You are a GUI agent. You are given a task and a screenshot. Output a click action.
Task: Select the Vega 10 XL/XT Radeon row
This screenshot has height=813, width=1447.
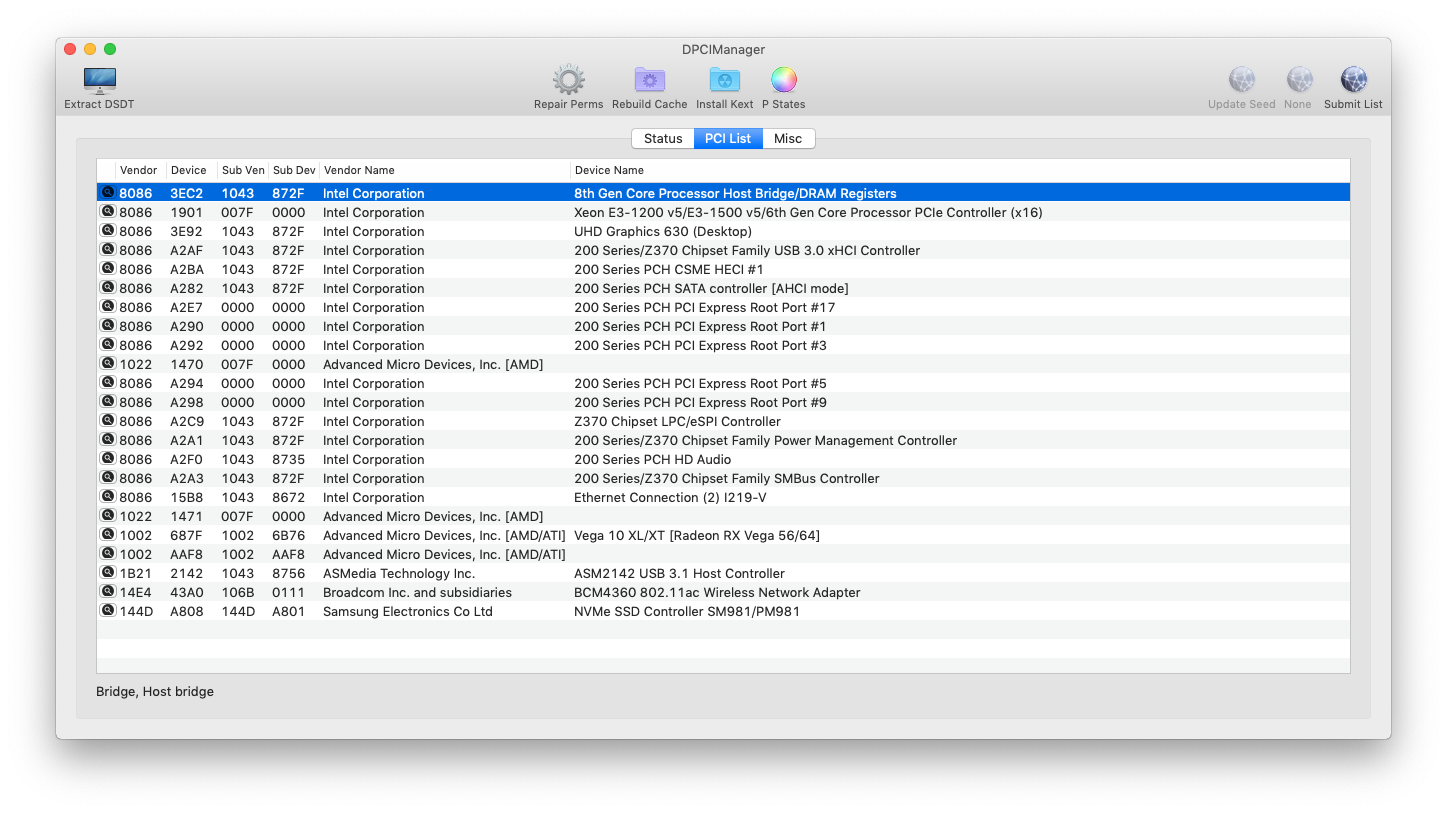pos(696,536)
